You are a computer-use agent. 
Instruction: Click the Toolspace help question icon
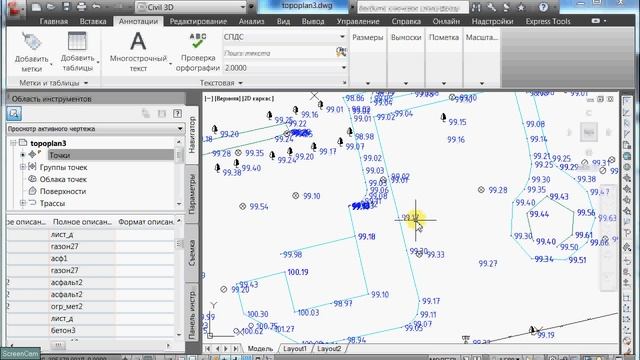pos(177,113)
